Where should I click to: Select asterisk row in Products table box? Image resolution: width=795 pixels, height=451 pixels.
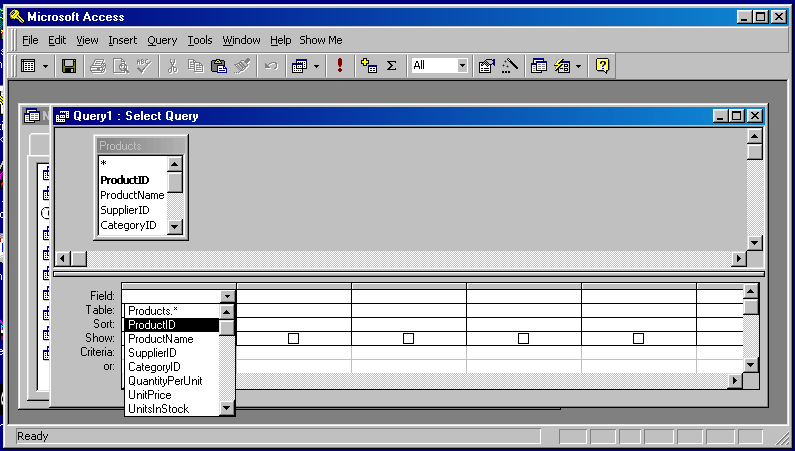pos(132,164)
